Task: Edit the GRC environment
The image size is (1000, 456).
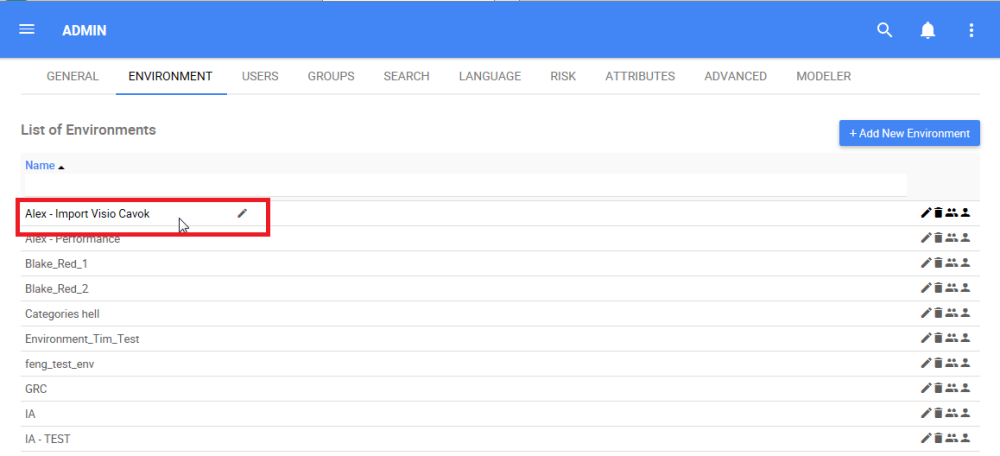Action: [926, 389]
